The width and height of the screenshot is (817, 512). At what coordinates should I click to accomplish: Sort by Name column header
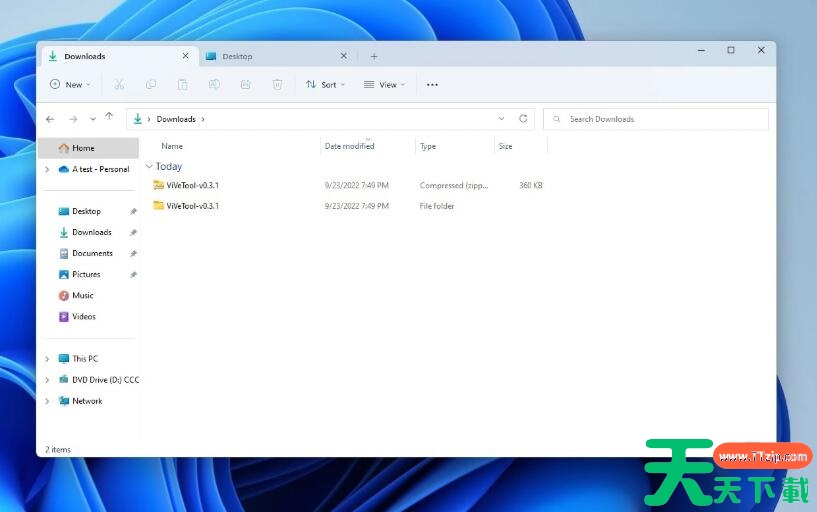pyautogui.click(x=172, y=146)
